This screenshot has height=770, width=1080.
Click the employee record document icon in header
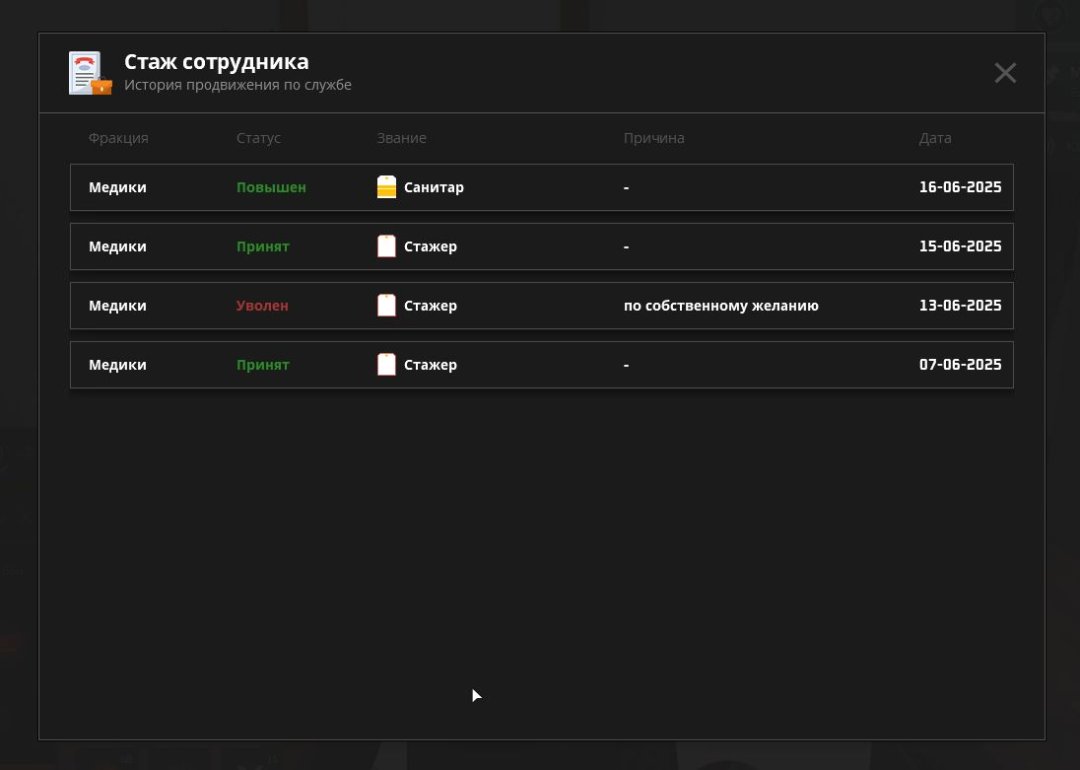pos(89,73)
